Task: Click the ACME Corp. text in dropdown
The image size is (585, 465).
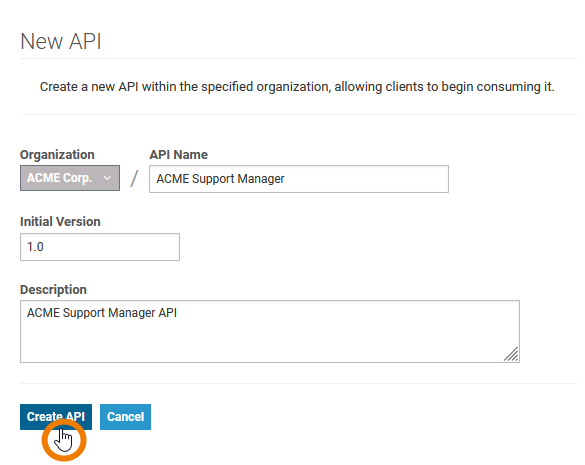Action: click(59, 178)
